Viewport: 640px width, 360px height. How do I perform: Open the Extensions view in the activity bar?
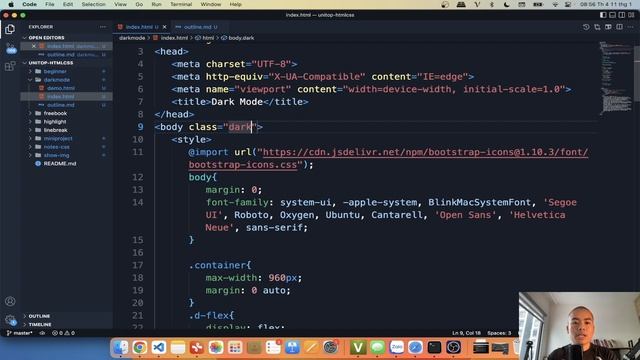point(10,66)
